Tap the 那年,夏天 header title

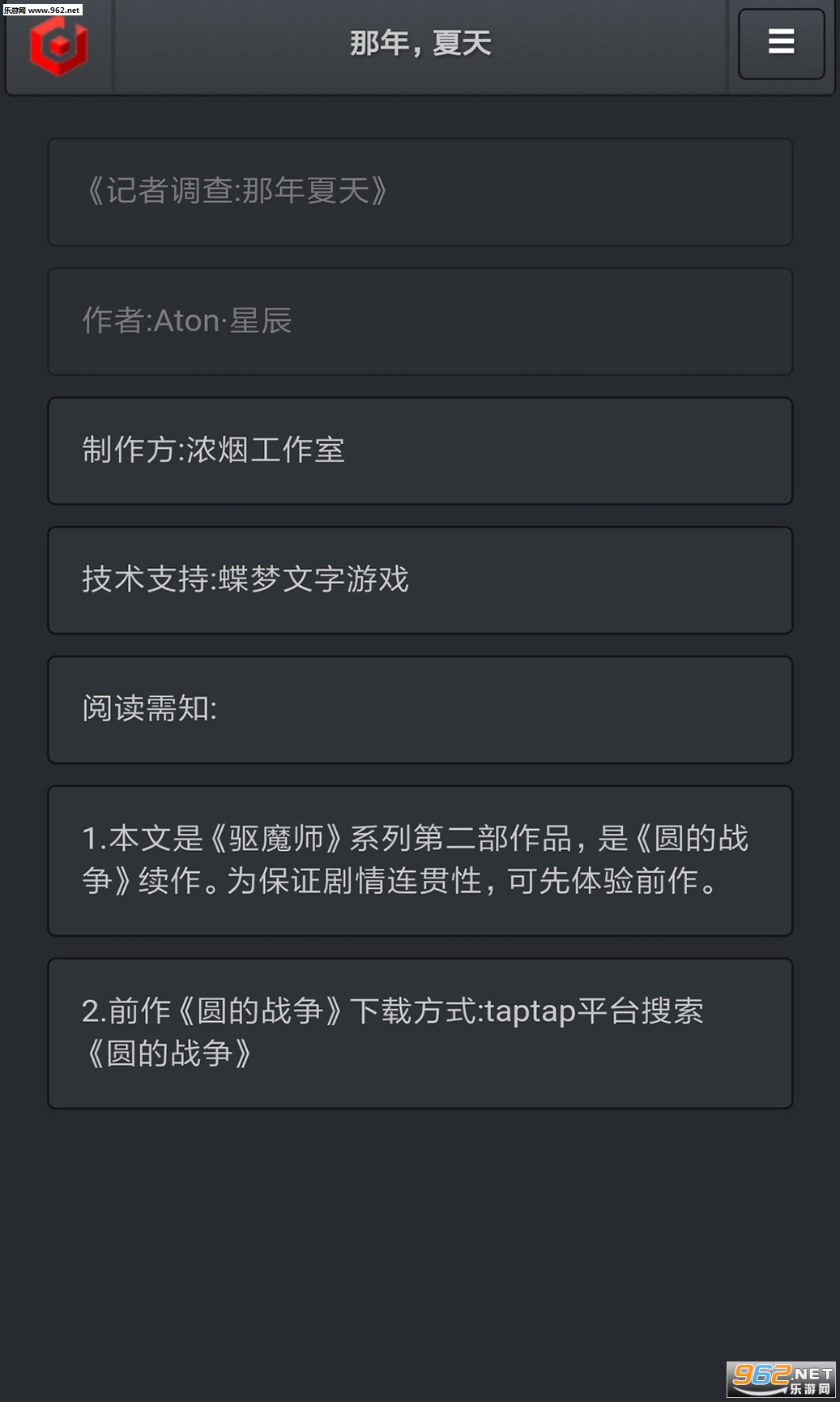click(420, 44)
